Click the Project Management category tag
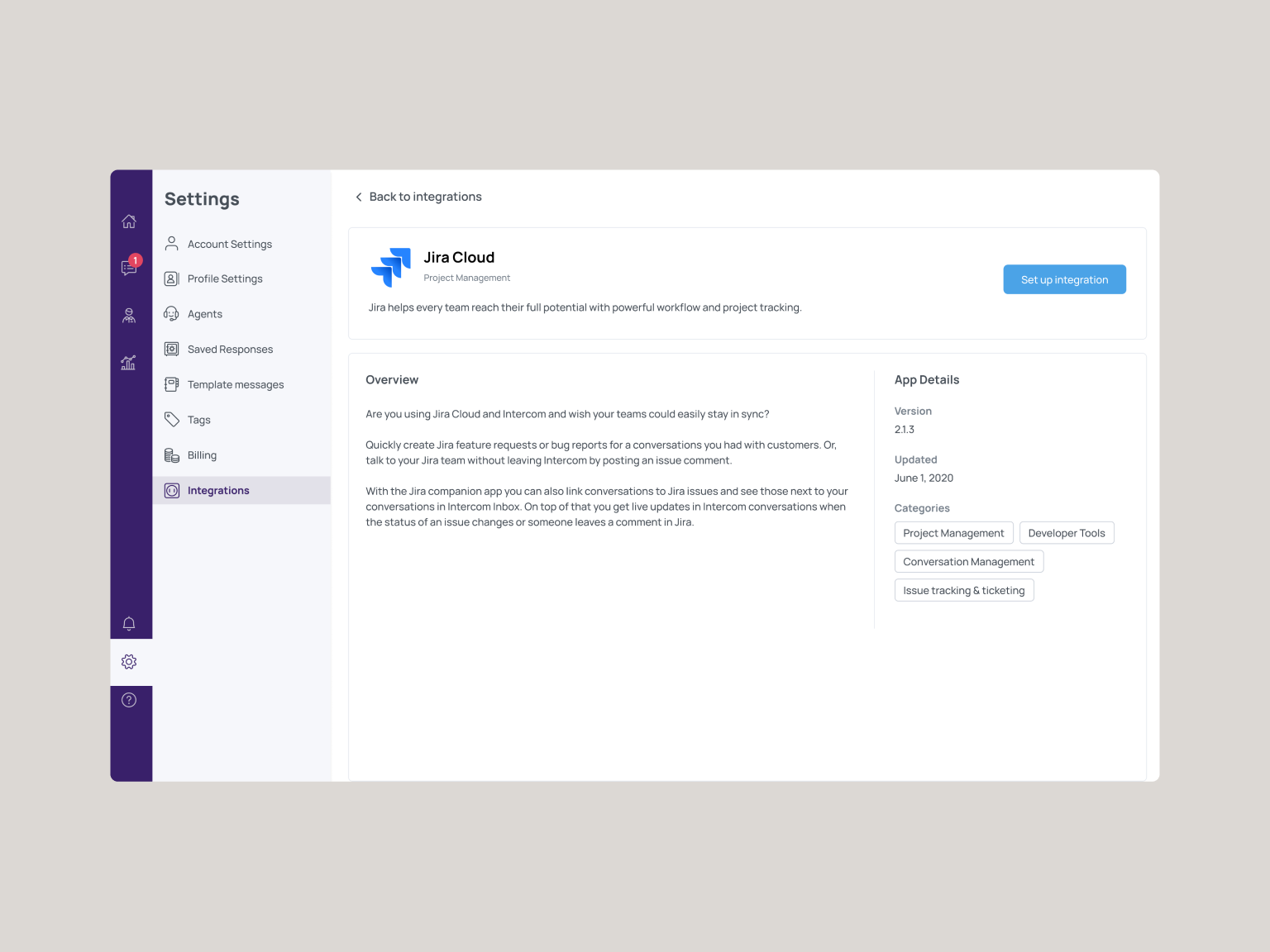 pyautogui.click(x=953, y=533)
